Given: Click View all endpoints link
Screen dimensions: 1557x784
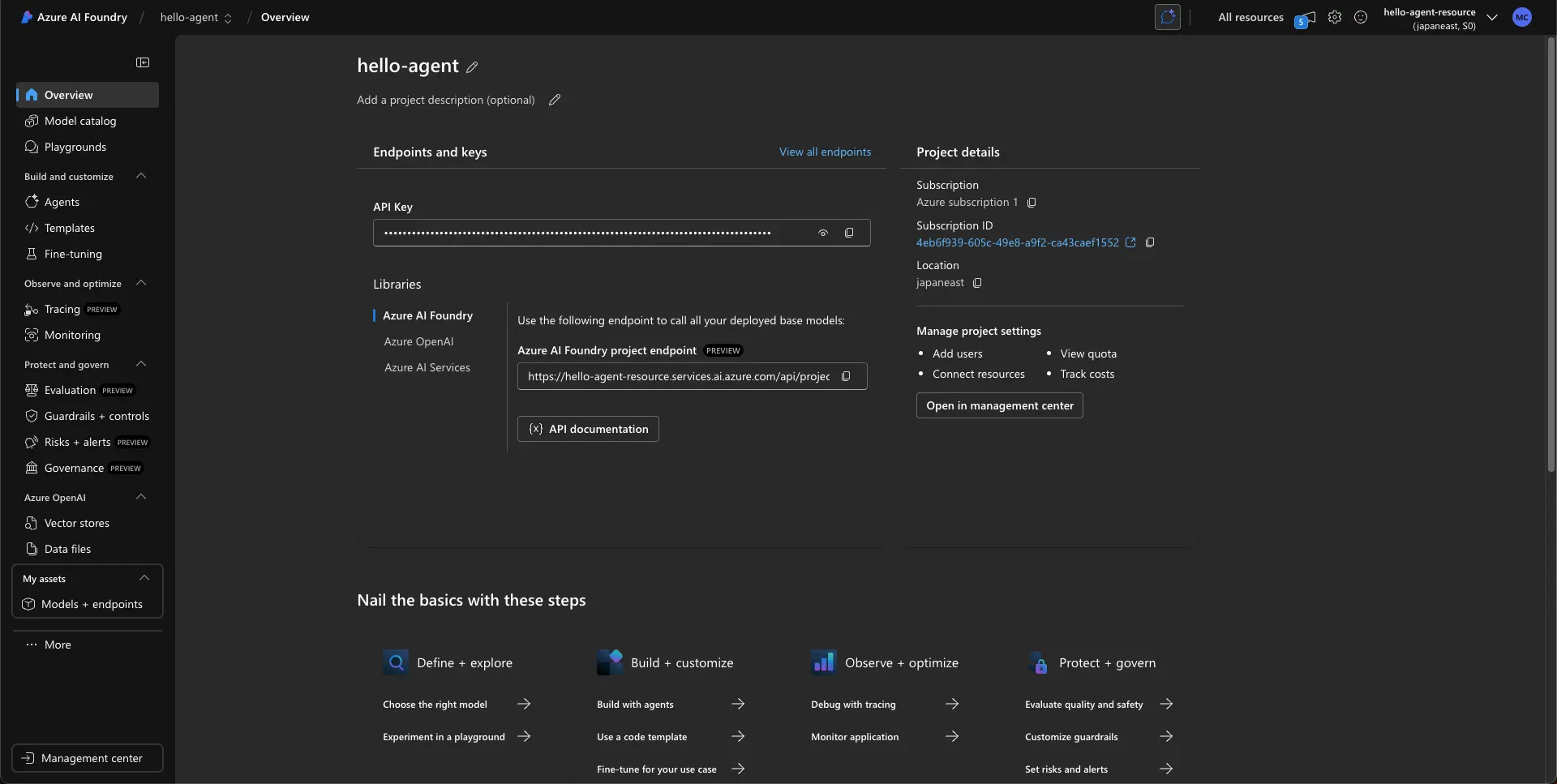Looking at the screenshot, I should 825,152.
